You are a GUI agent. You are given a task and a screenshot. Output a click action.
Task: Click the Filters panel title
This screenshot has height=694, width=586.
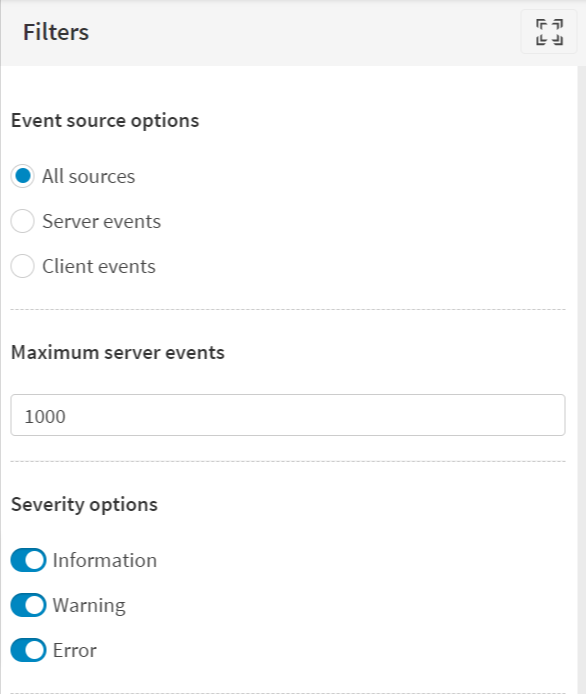(x=56, y=32)
